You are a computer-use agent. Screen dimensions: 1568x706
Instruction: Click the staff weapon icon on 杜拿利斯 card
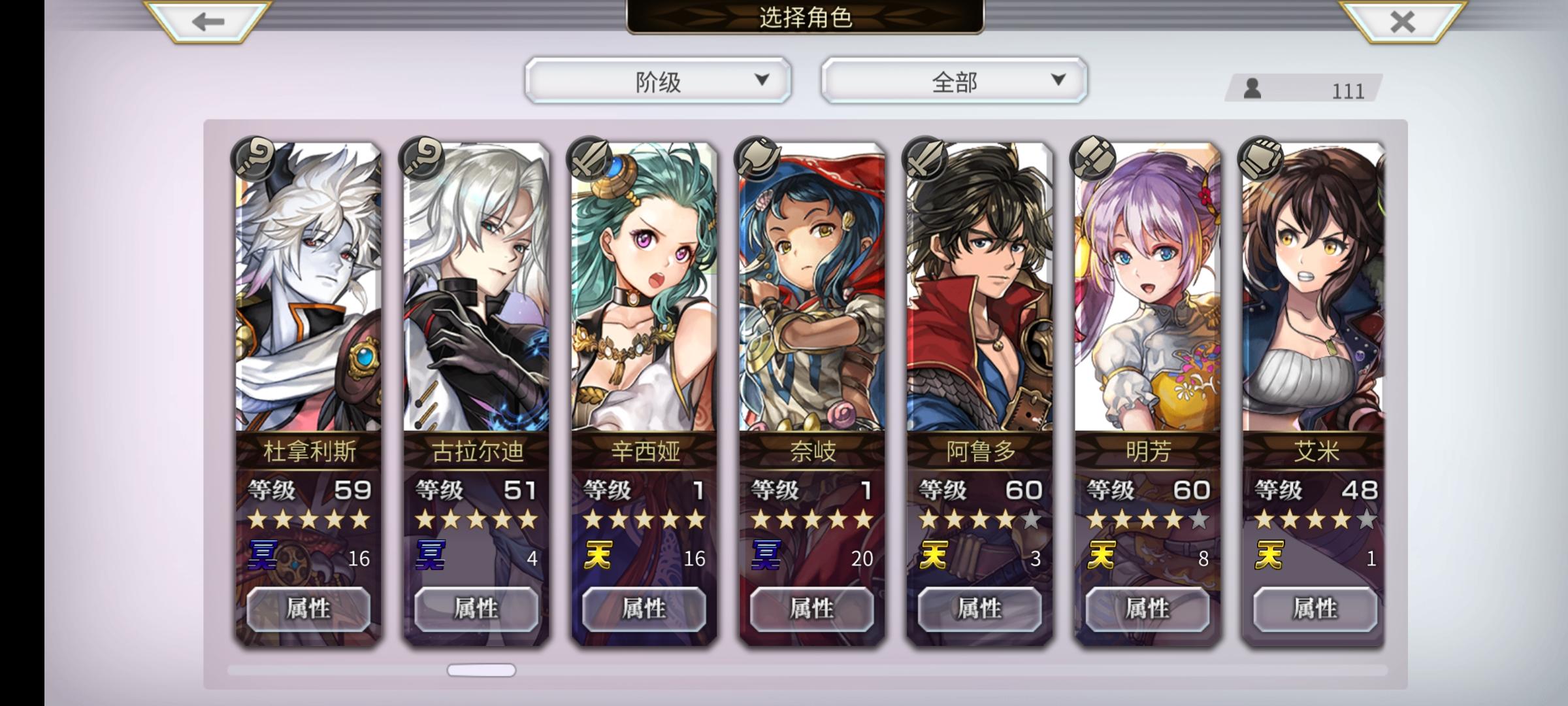pos(253,159)
